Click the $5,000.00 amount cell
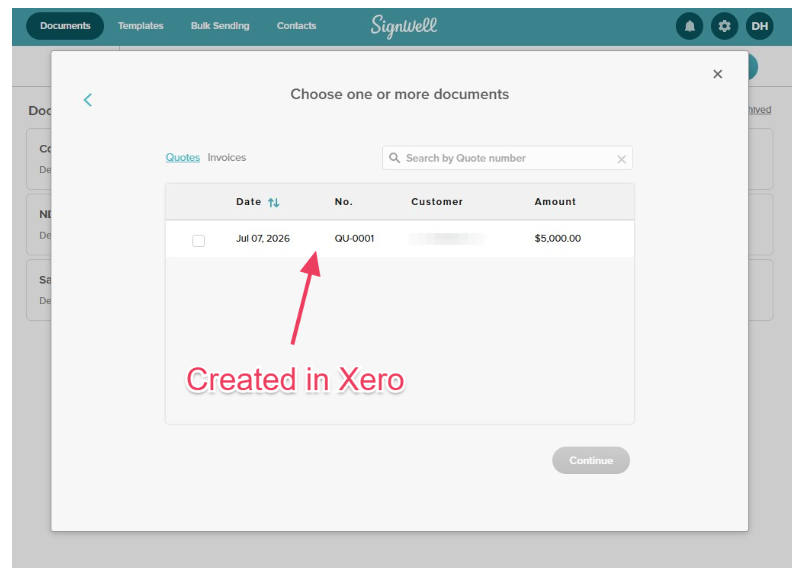802x579 pixels. coord(558,239)
